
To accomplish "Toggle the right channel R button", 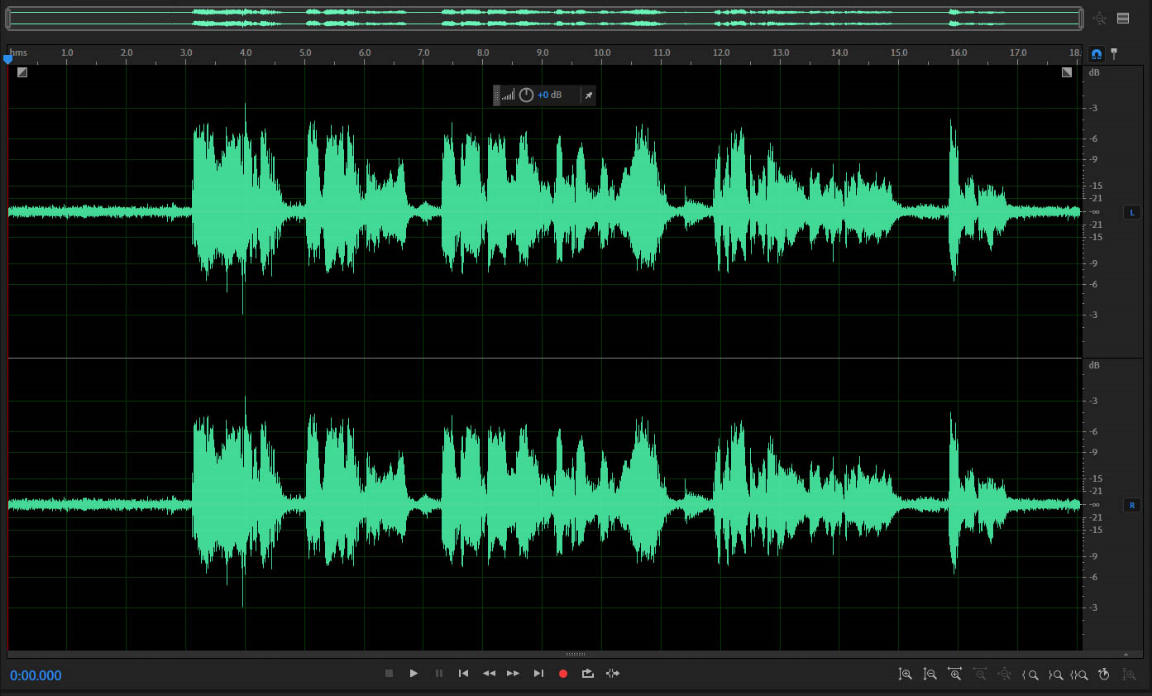I will pos(1131,505).
